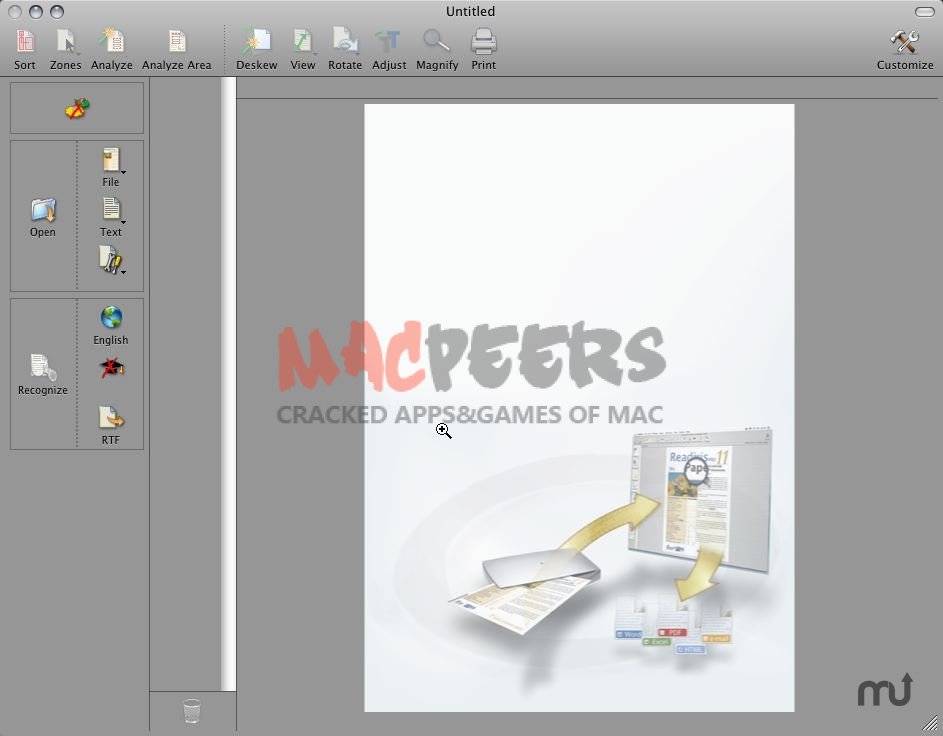The width and height of the screenshot is (943, 736).
Task: Choose the English recognition language globe
Action: pos(111,324)
